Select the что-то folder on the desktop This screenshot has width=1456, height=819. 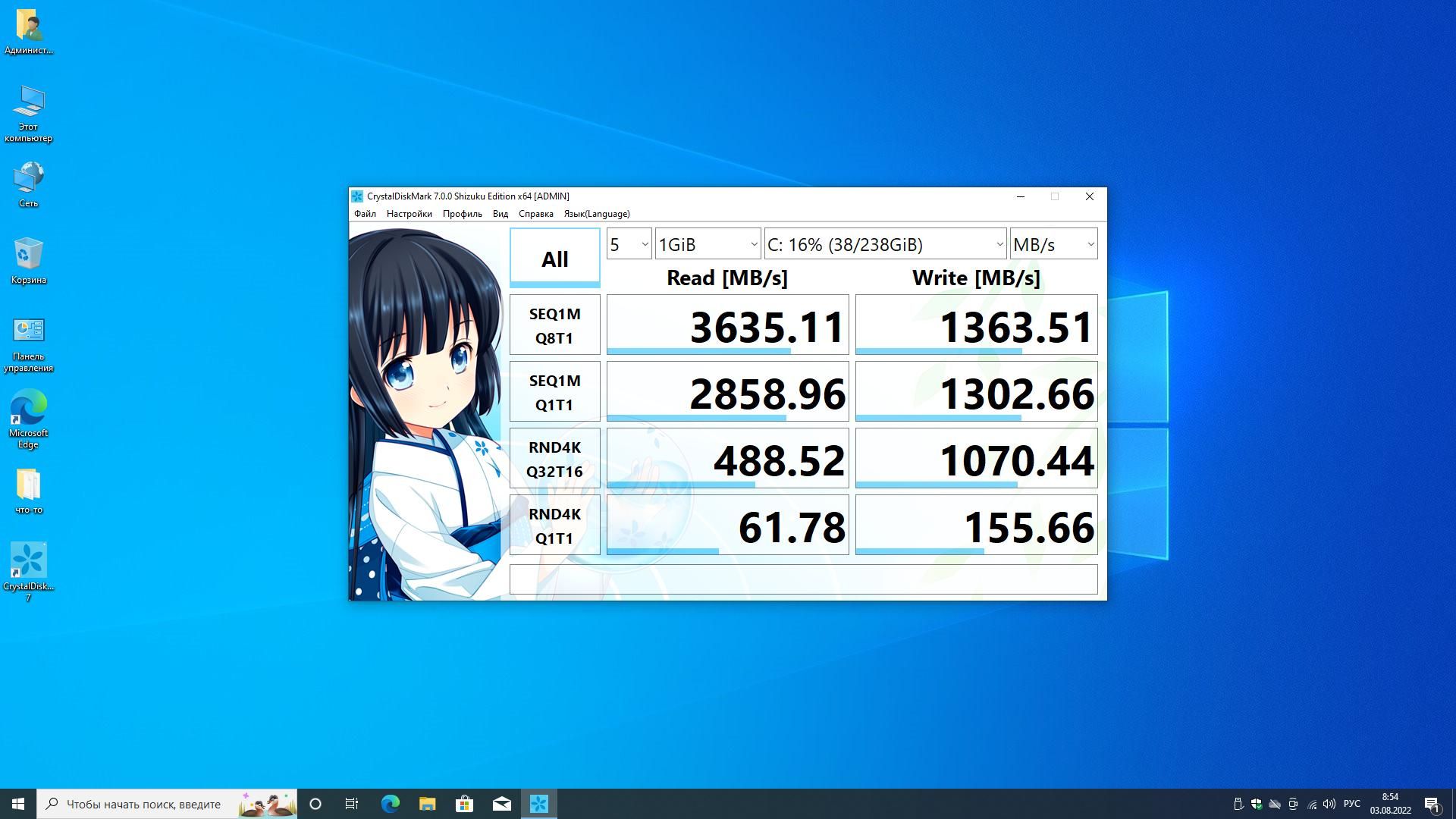[x=29, y=491]
